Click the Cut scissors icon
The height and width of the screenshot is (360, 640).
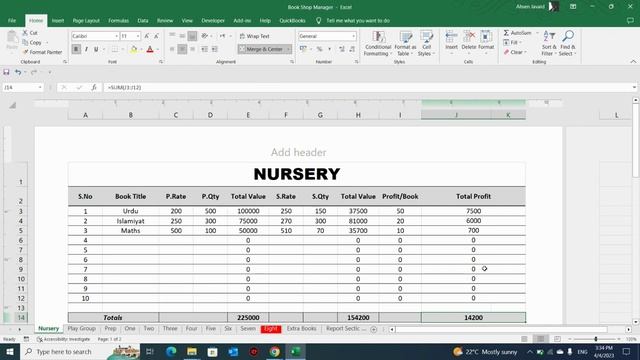tap(25, 33)
